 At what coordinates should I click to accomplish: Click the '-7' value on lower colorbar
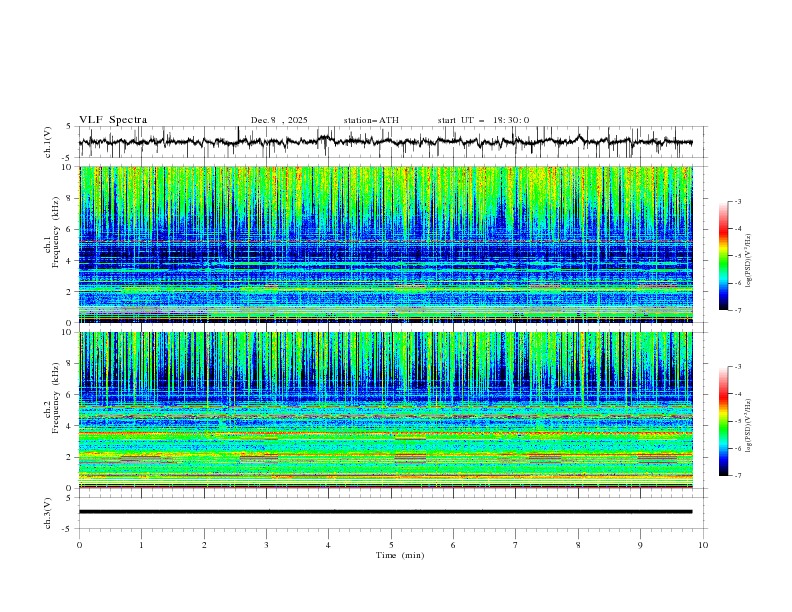click(x=737, y=476)
